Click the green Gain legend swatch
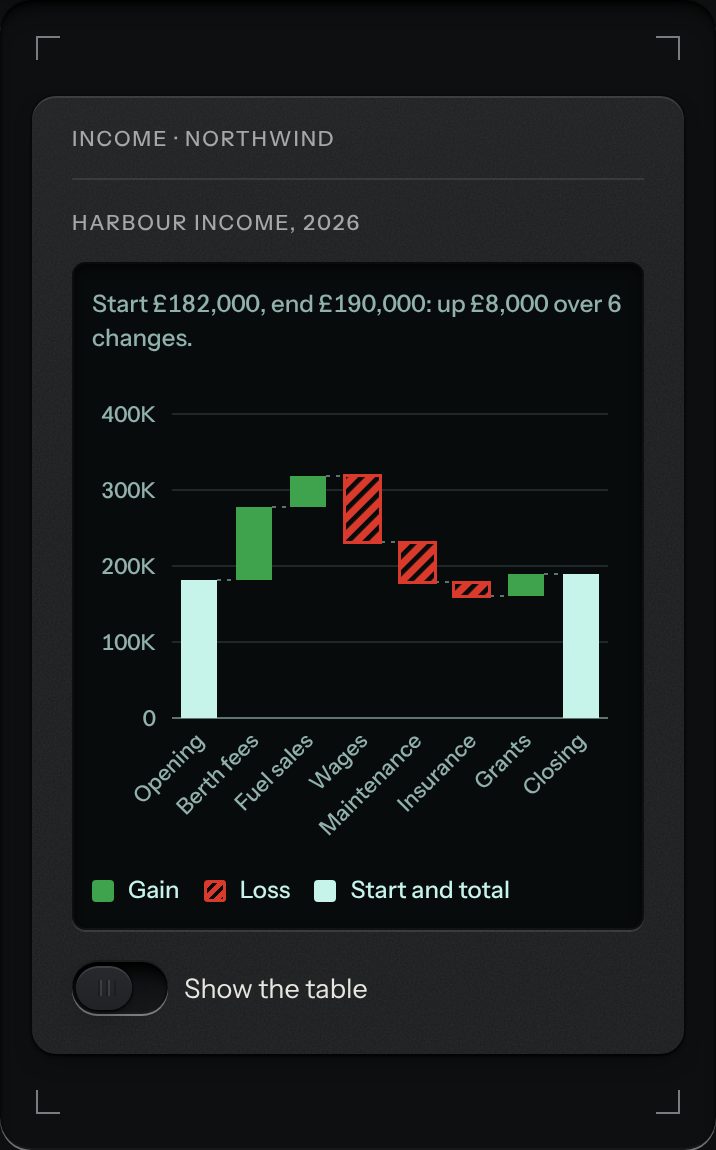 (x=103, y=890)
